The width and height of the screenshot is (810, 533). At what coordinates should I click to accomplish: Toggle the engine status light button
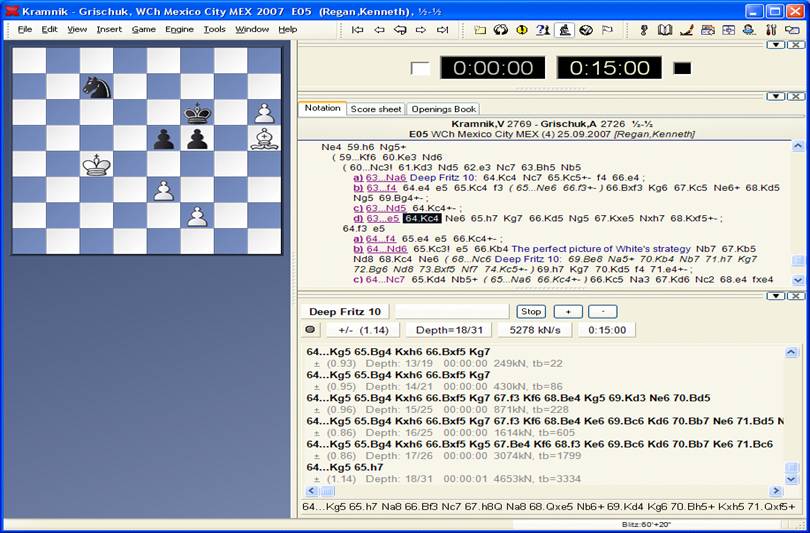point(310,330)
